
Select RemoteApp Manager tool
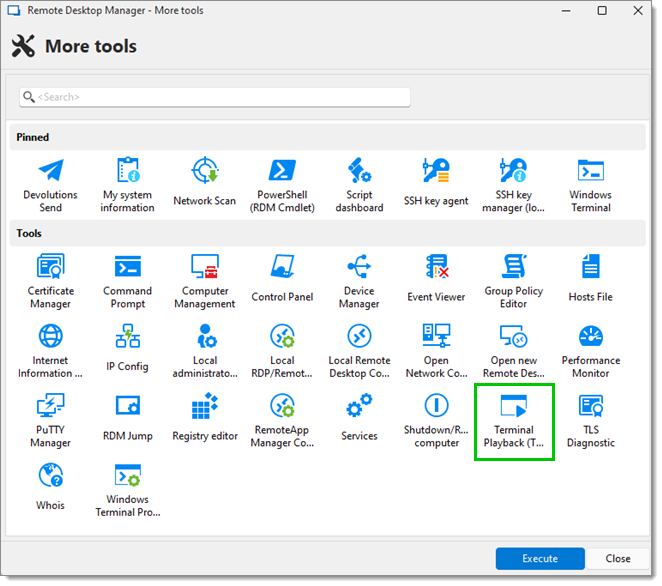282,420
